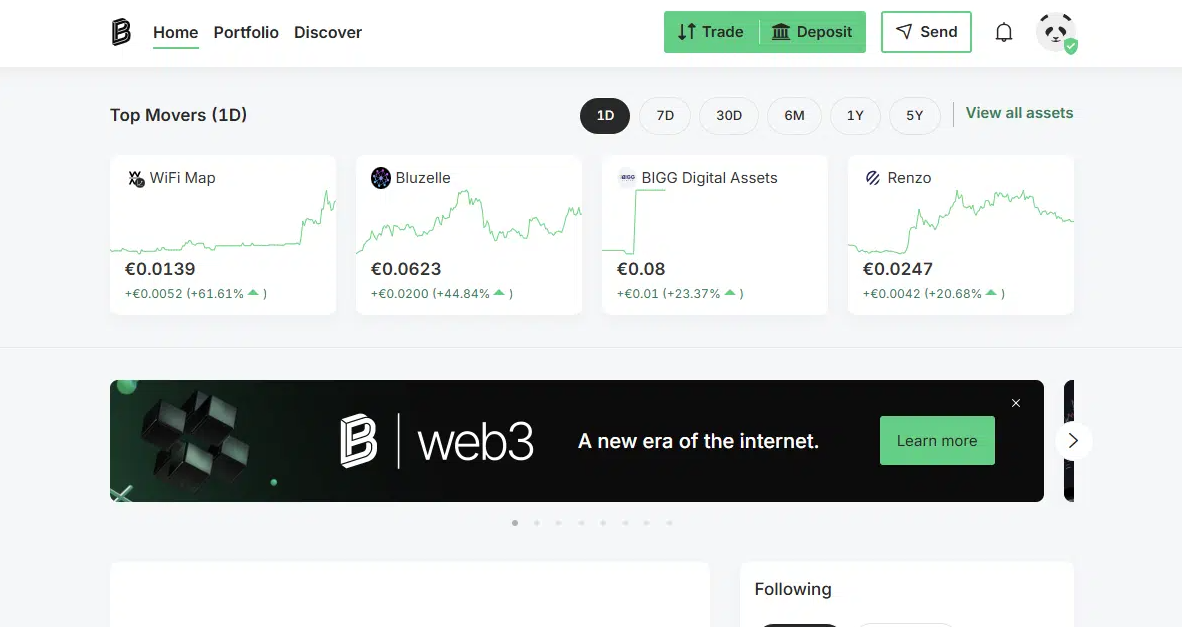1182x627 pixels.
Task: Select the 1Y period pill
Action: coord(855,116)
